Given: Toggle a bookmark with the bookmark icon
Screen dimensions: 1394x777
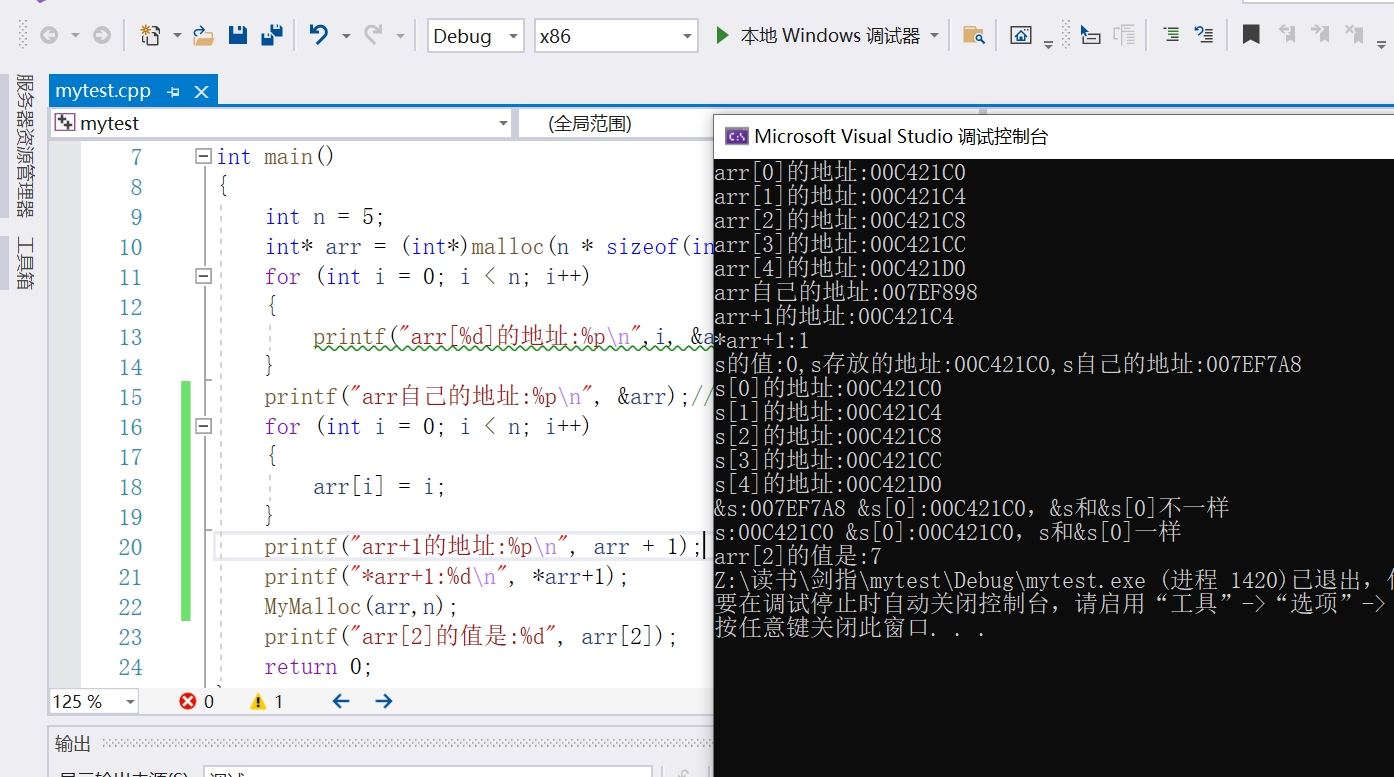Looking at the screenshot, I should click(x=1251, y=35).
